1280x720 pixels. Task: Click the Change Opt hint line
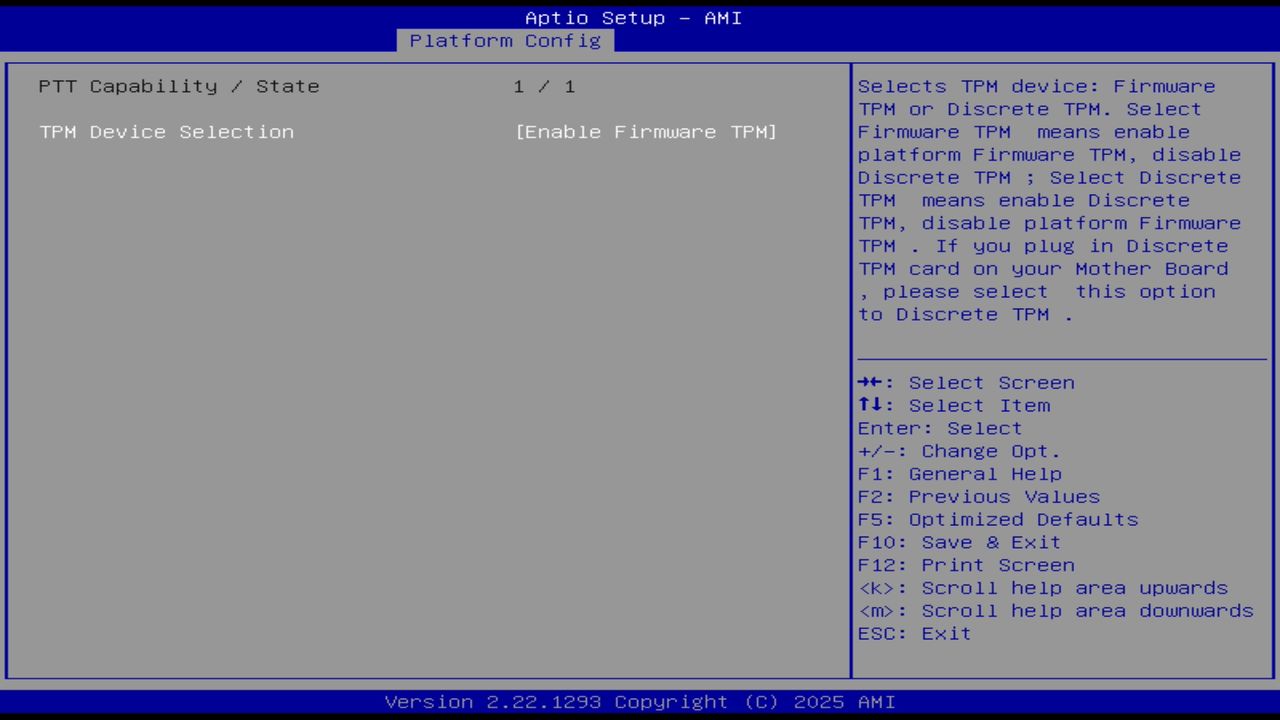tap(959, 451)
